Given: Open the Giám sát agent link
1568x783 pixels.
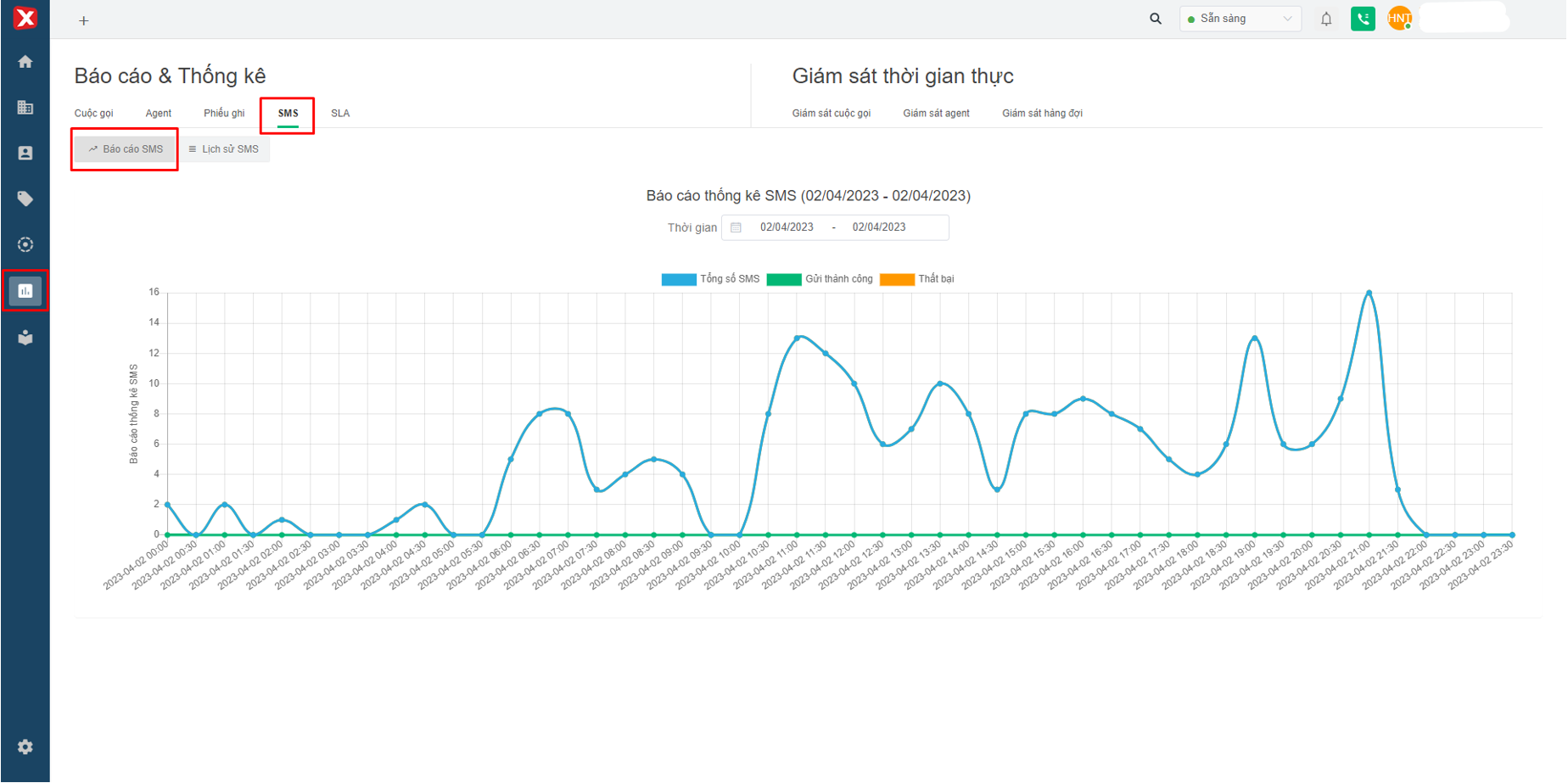Looking at the screenshot, I should (x=936, y=114).
